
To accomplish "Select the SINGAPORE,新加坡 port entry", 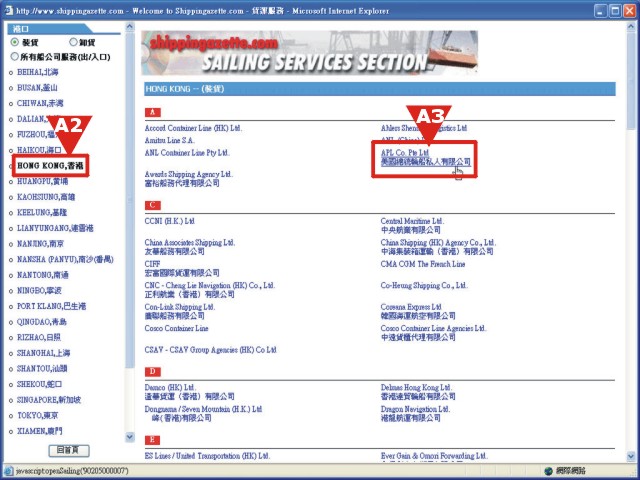I will [49, 400].
